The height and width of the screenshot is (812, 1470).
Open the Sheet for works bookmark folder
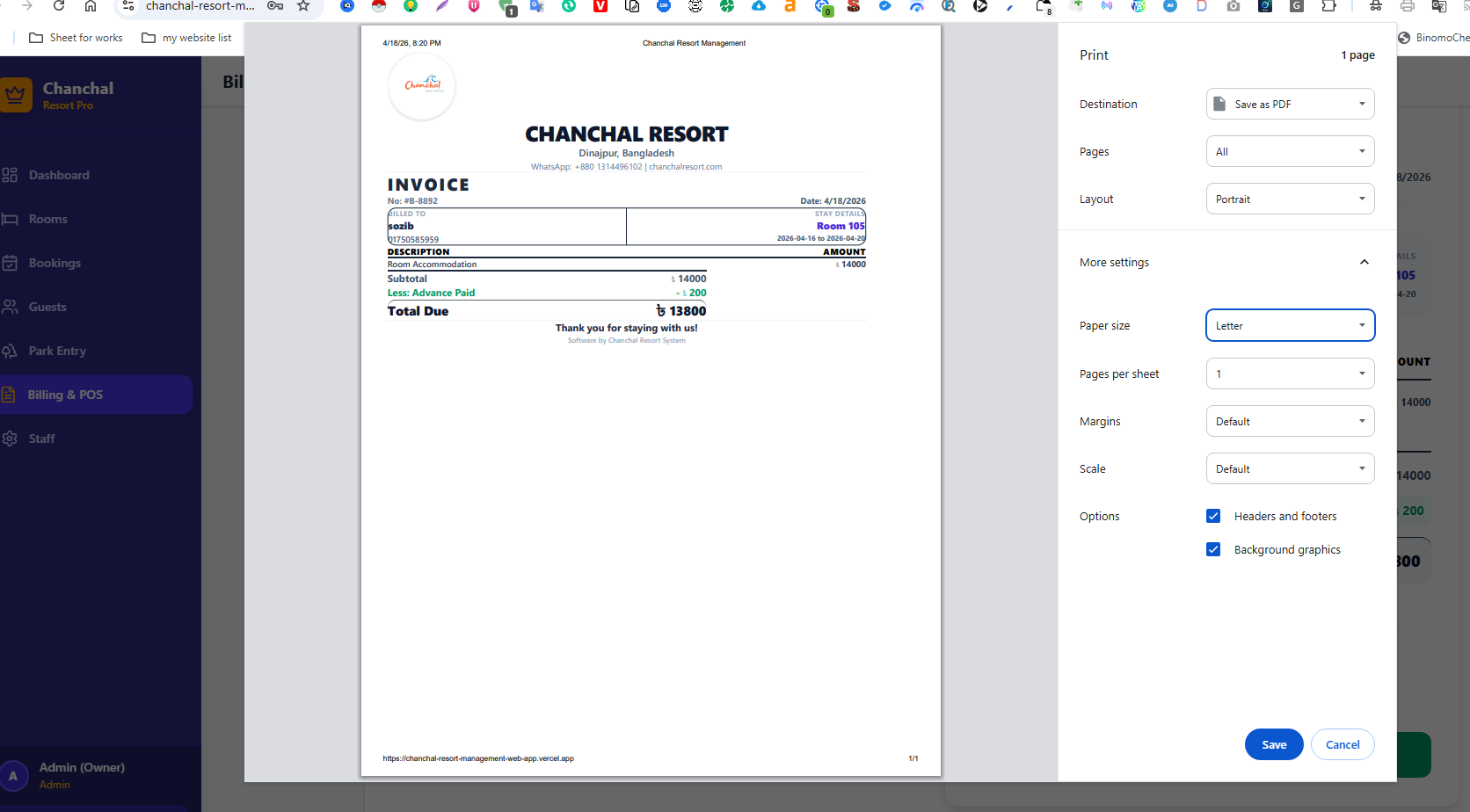76,38
